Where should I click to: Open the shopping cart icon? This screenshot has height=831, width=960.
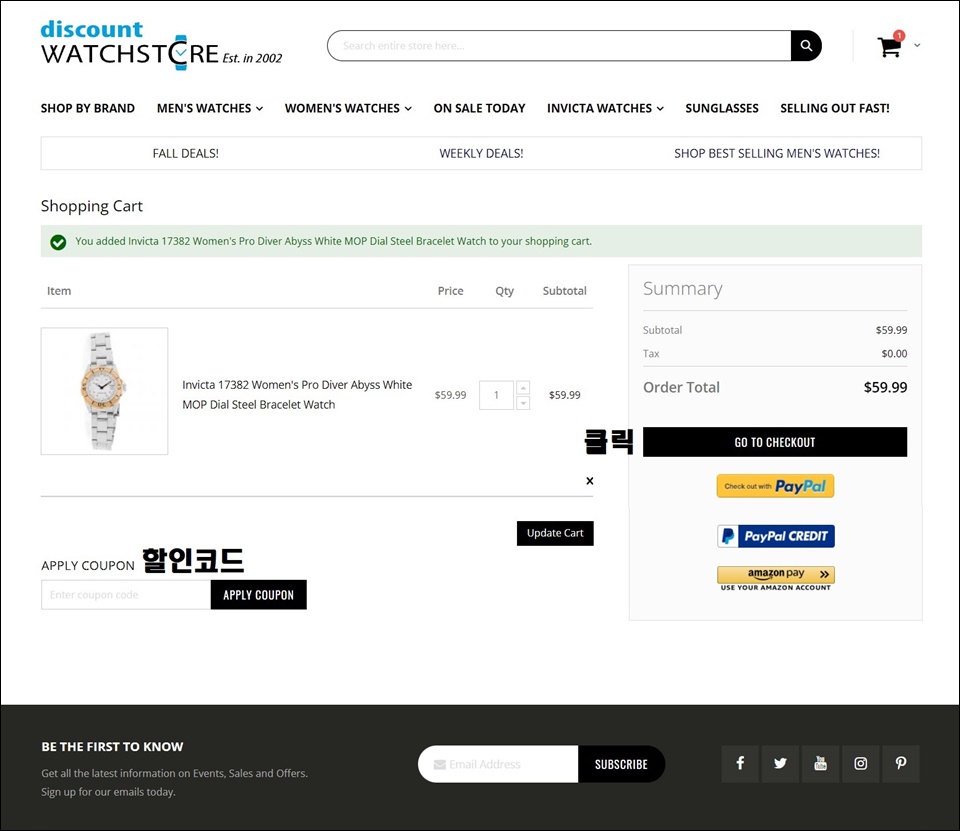coord(890,46)
